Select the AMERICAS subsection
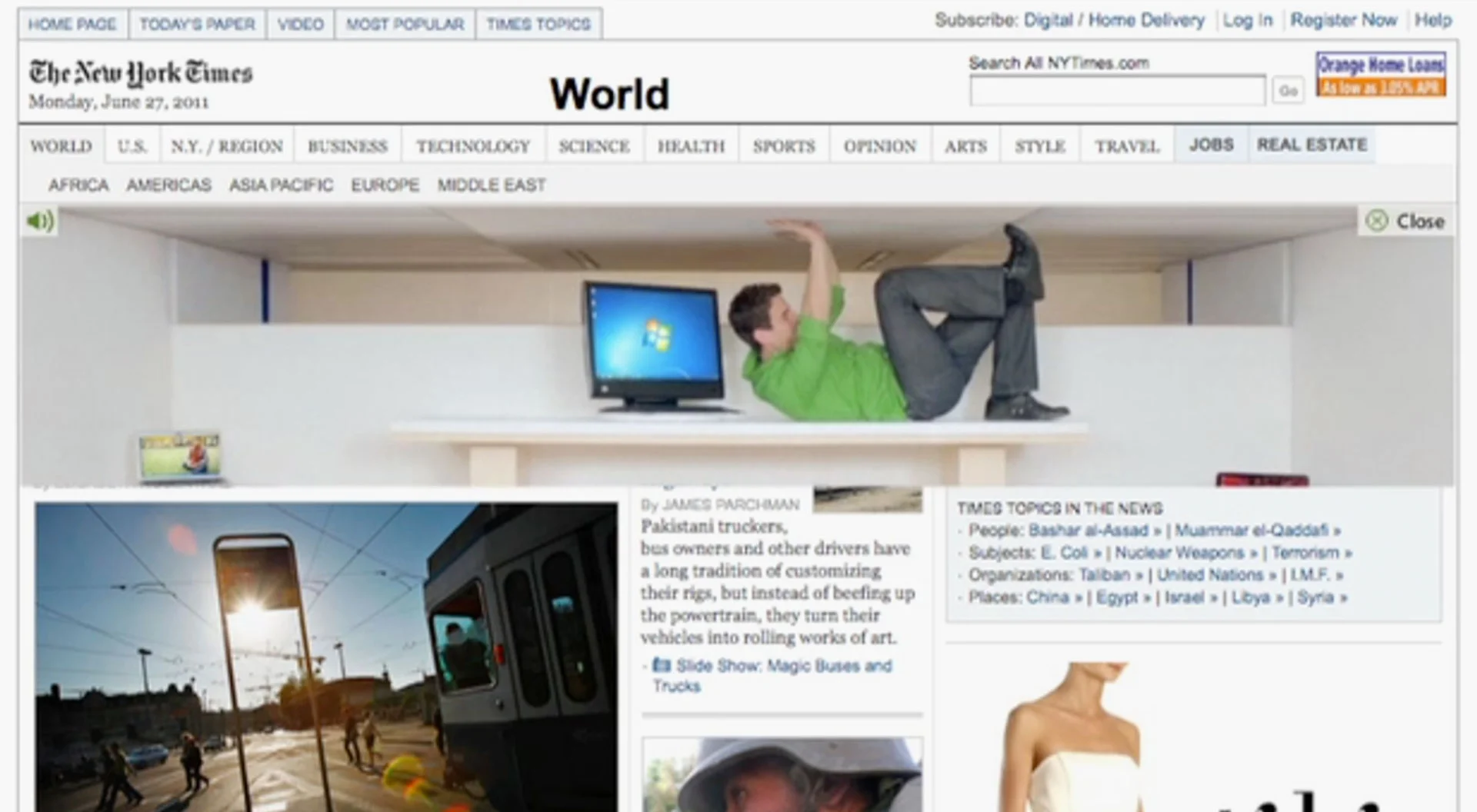The width and height of the screenshot is (1477, 812). tap(168, 185)
